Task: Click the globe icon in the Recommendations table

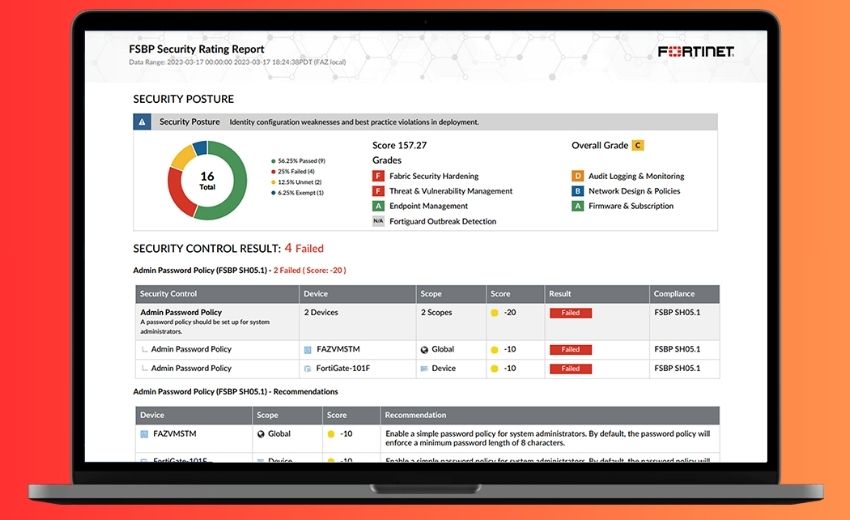Action: point(261,434)
